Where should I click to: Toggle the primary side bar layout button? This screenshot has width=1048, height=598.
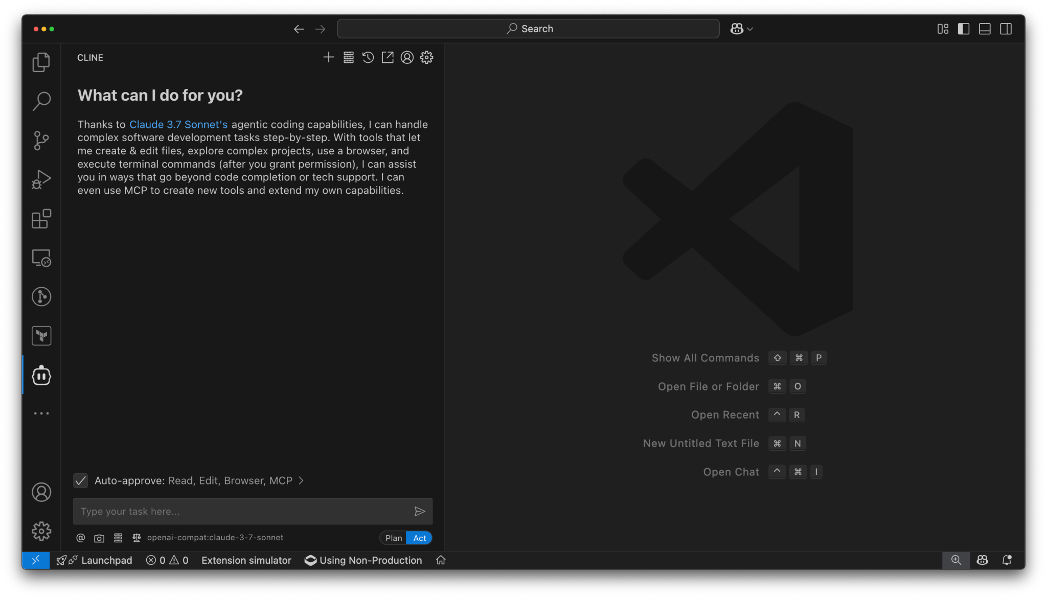click(963, 29)
